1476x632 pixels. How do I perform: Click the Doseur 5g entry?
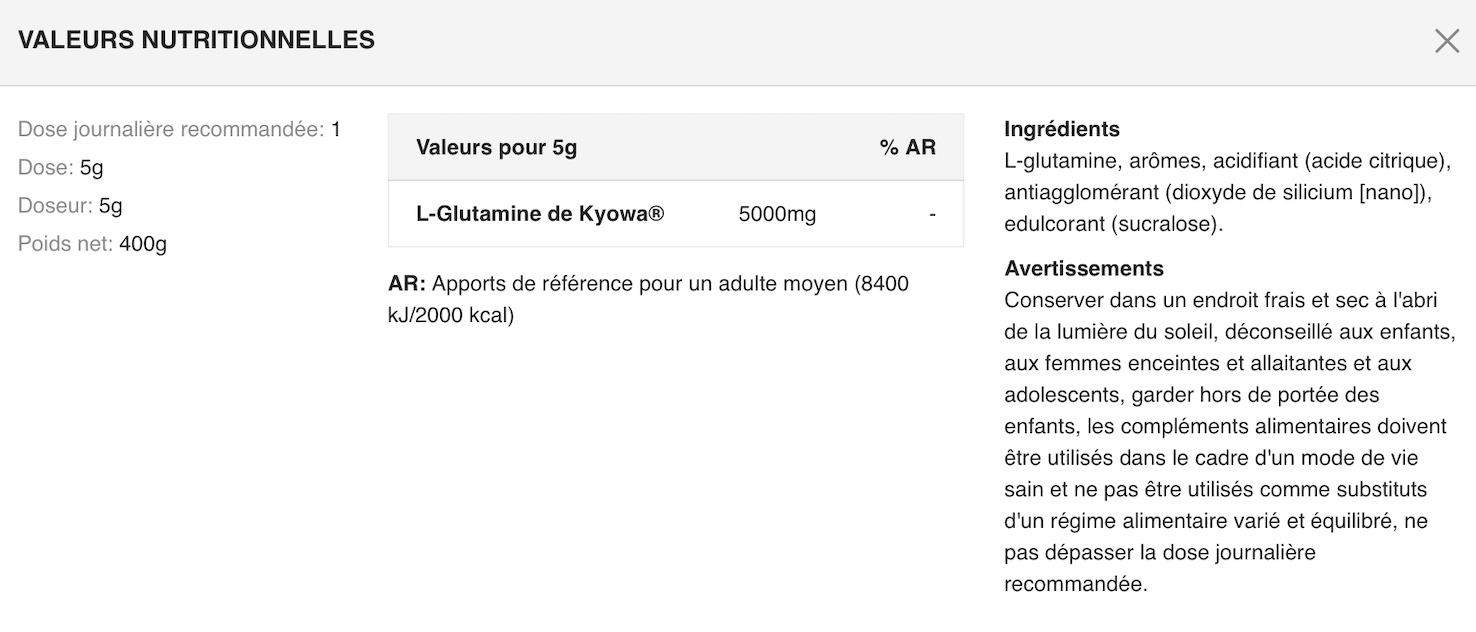[70, 206]
